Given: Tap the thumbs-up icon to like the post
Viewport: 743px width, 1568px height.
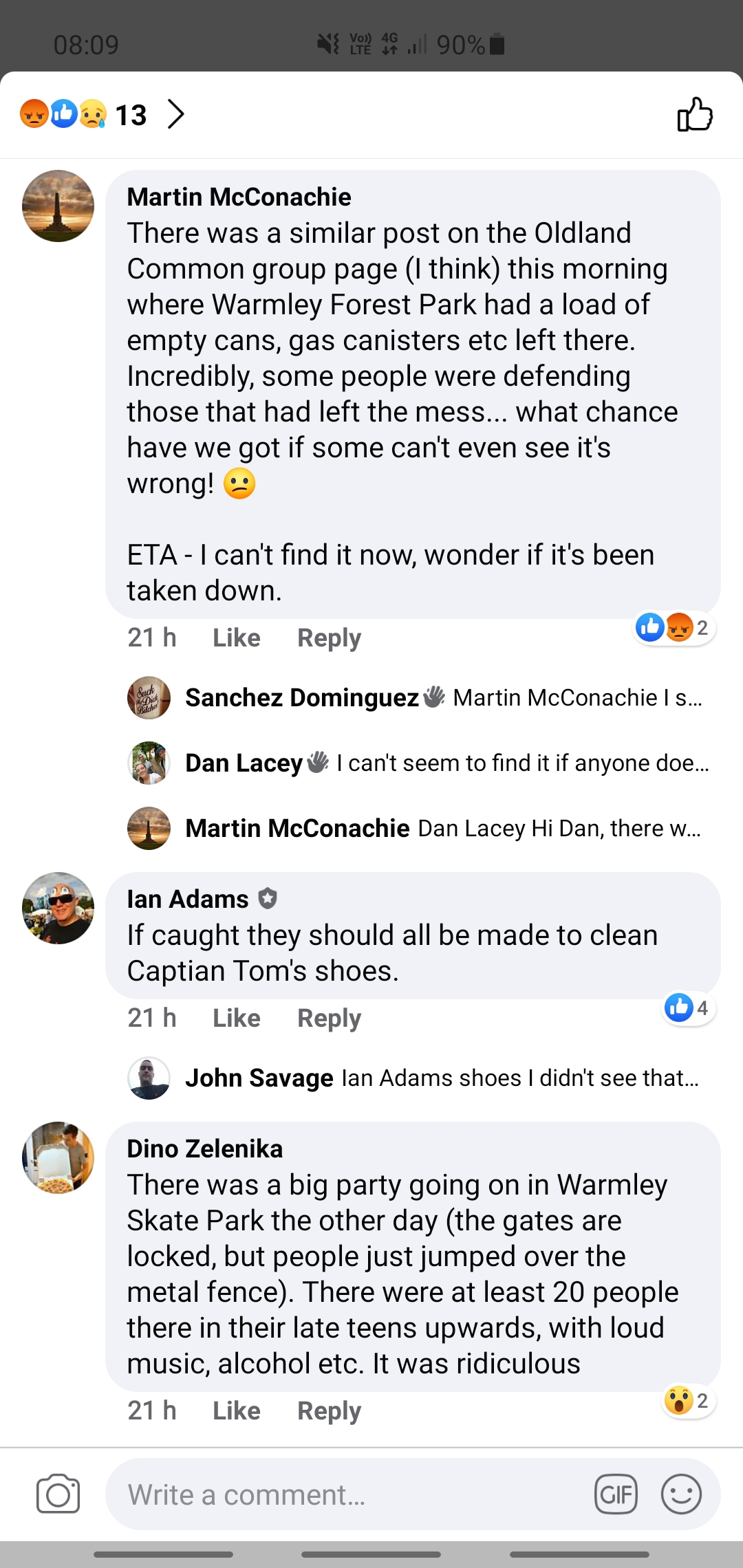Looking at the screenshot, I should (695, 114).
